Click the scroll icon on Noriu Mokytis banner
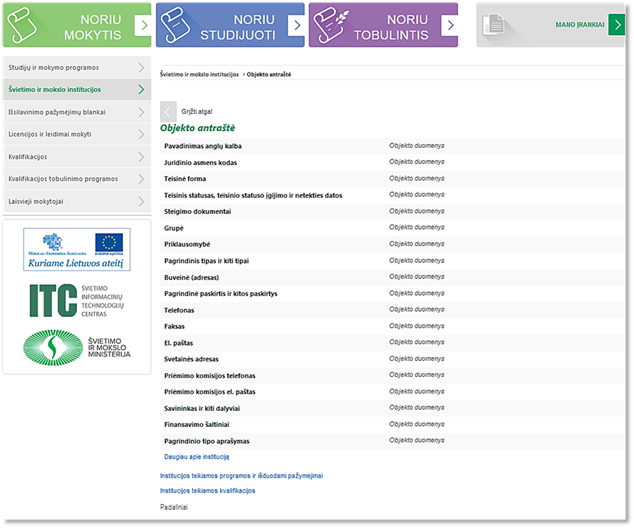 pyautogui.click(x=23, y=25)
